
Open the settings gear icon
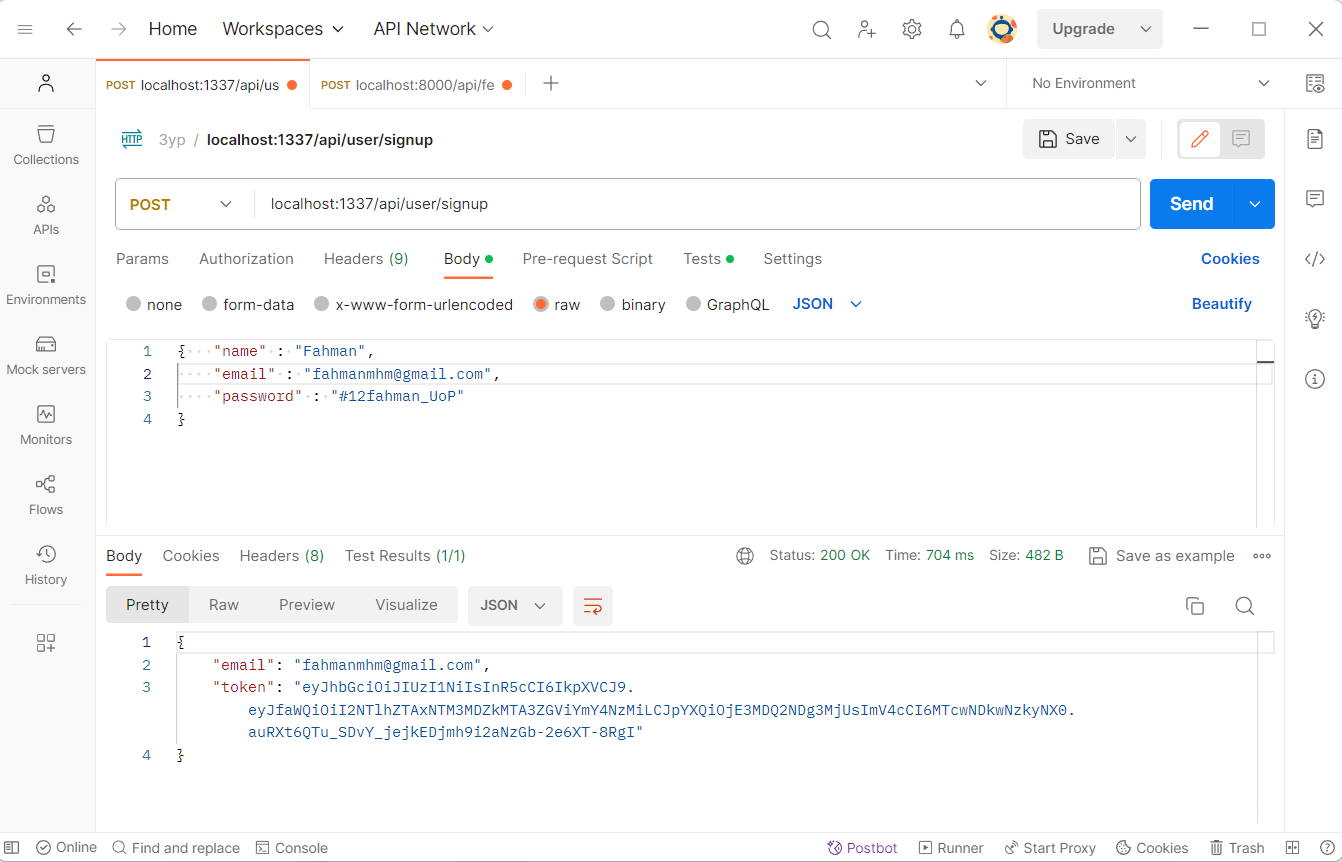912,29
